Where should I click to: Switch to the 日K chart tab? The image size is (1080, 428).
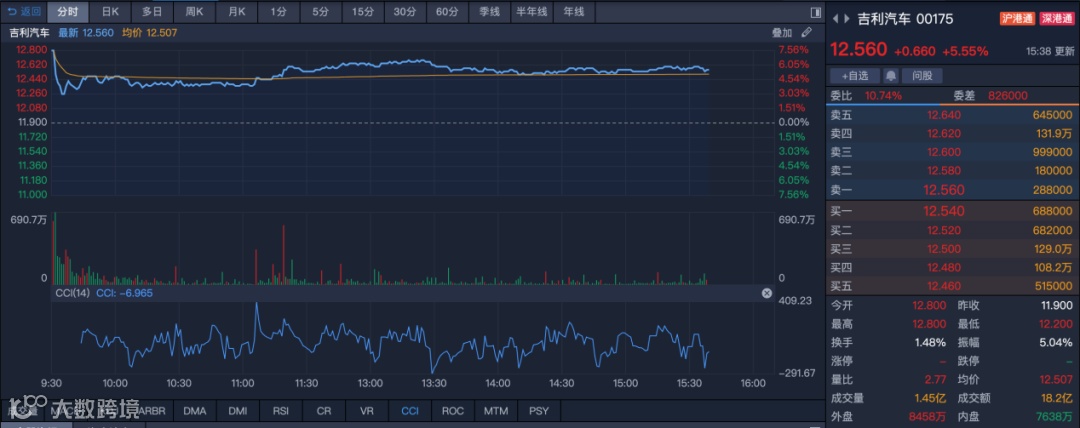click(110, 12)
